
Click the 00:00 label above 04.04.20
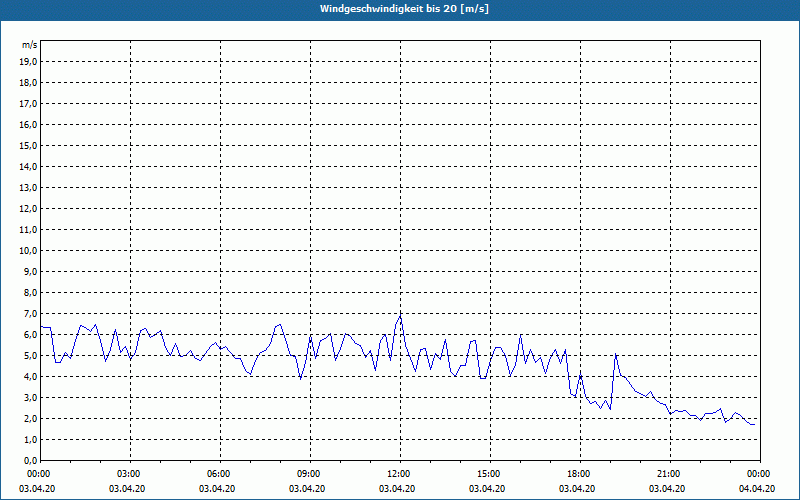pos(760,474)
